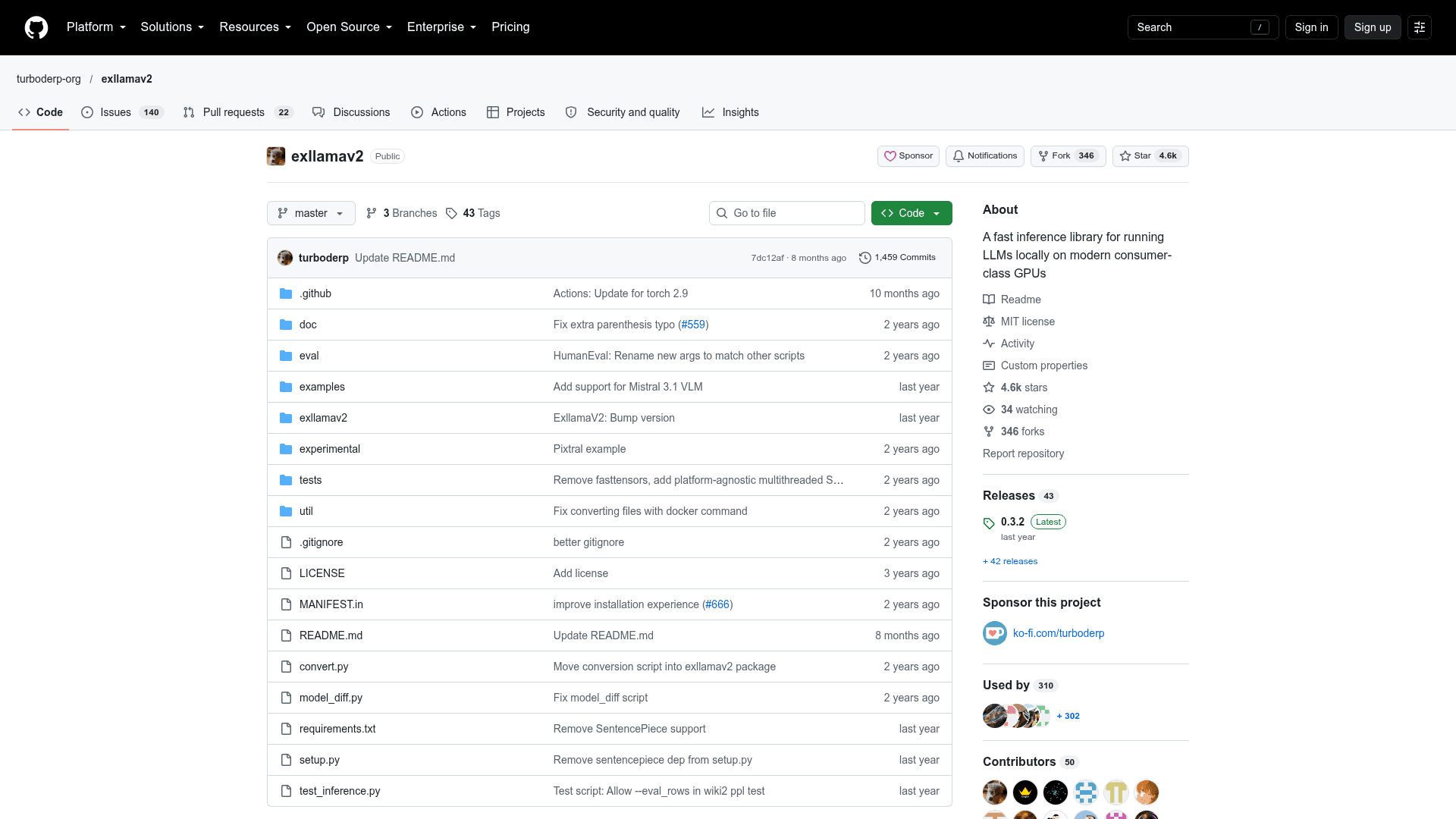Open the ko-fi.com/turboderp link

(x=1059, y=633)
